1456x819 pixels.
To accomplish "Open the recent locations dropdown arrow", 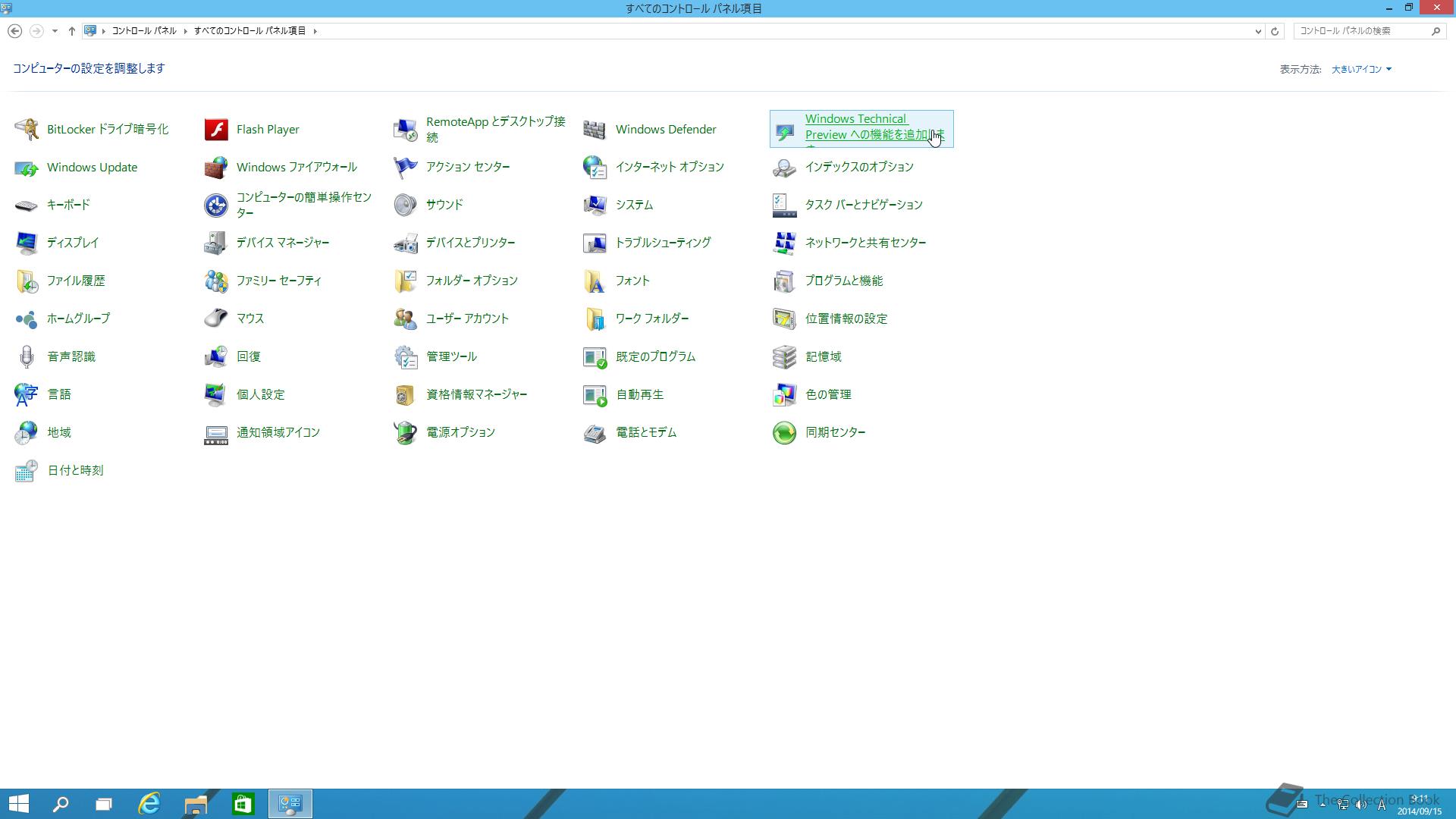I will tap(55, 31).
